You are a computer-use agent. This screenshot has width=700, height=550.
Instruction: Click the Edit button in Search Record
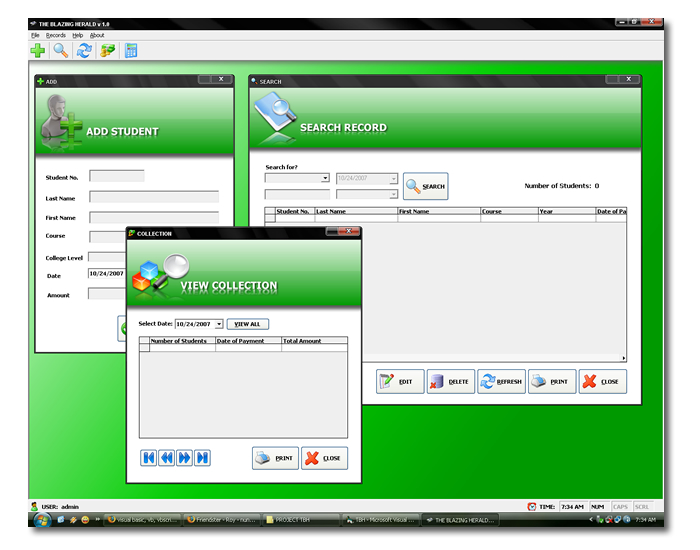[x=399, y=381]
